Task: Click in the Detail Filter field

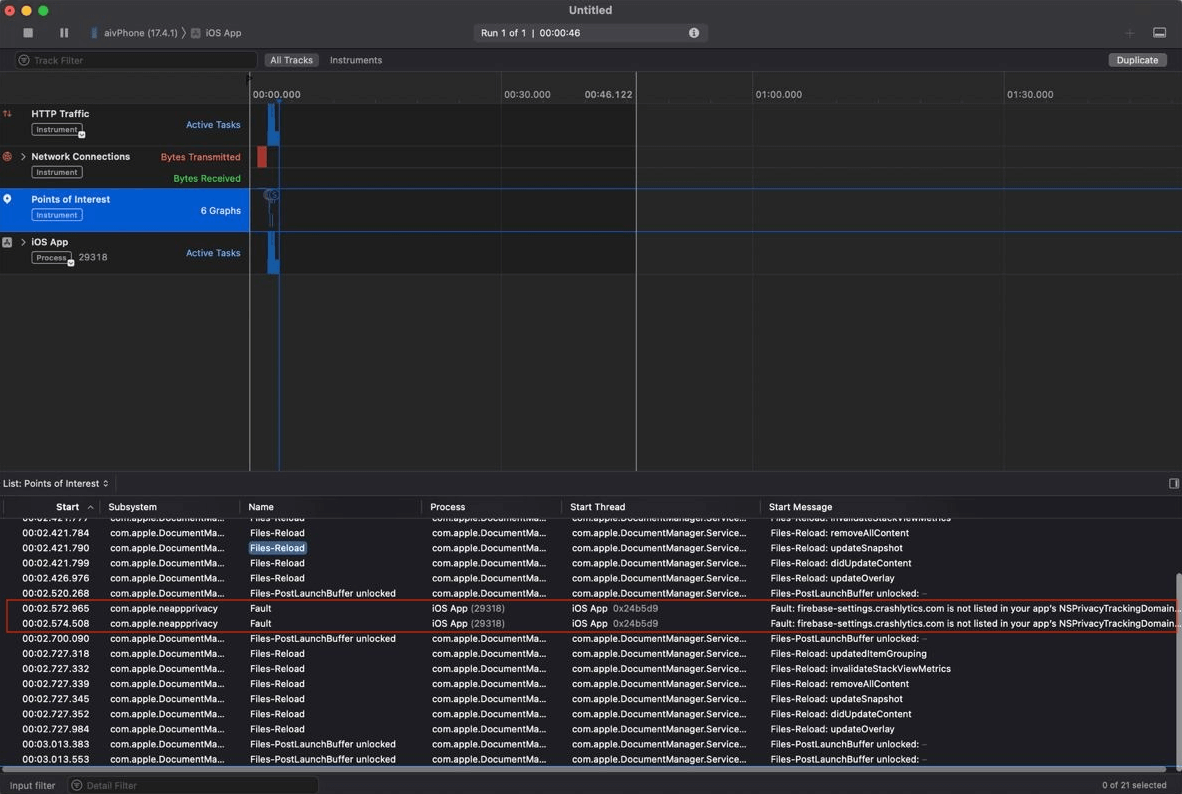Action: (x=192, y=786)
